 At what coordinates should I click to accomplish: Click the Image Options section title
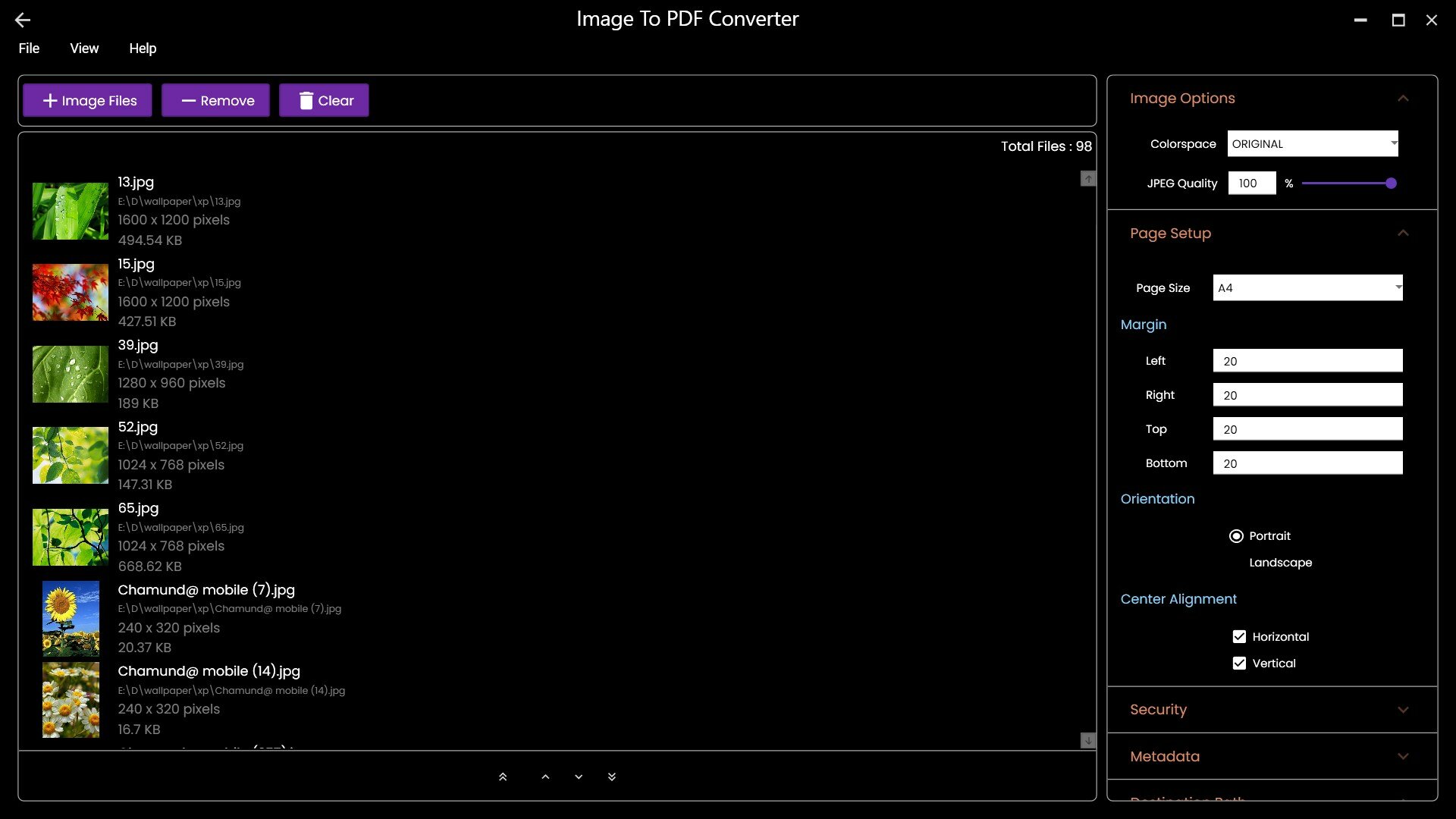coord(1182,99)
